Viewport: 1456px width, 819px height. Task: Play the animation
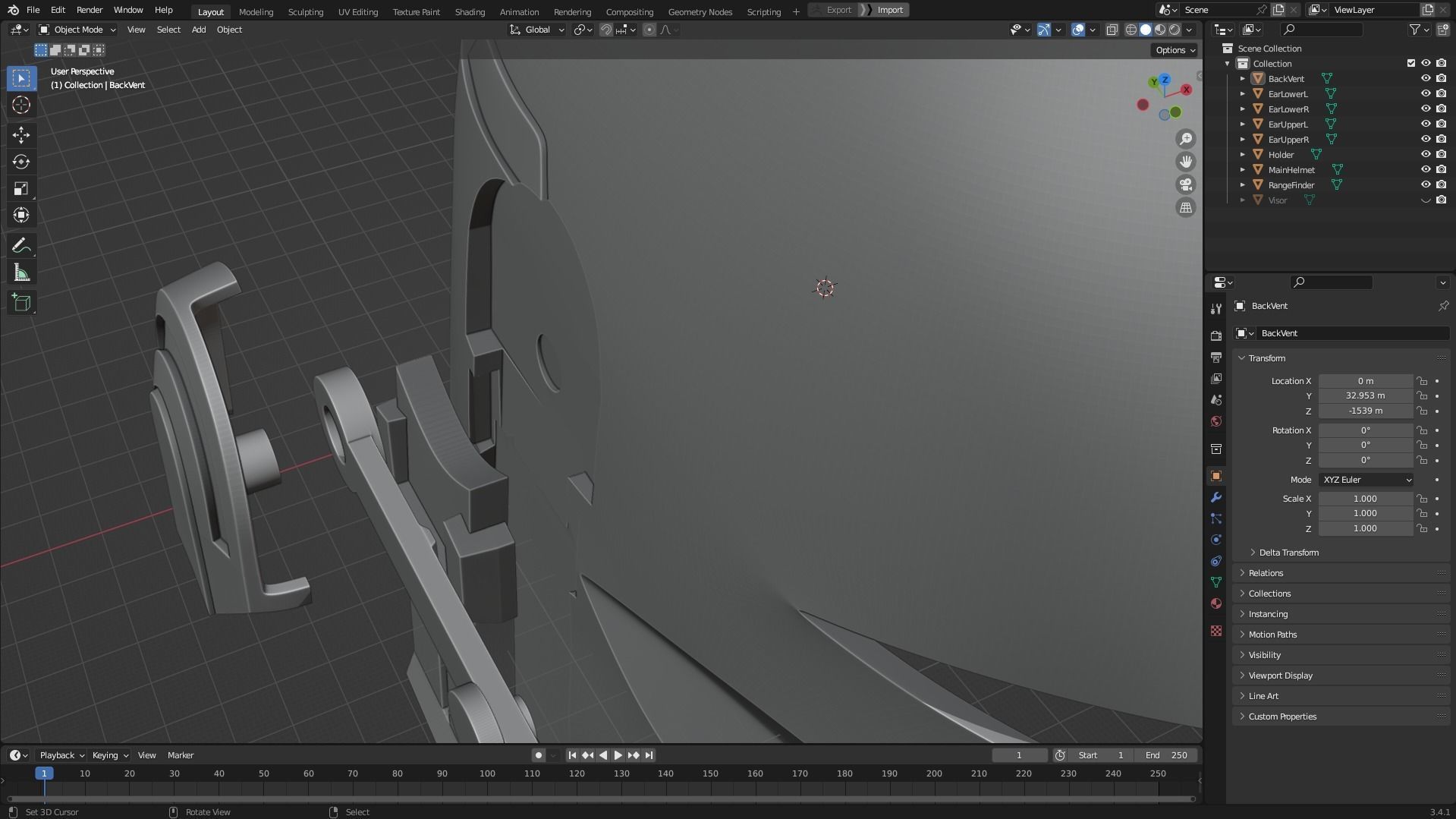pos(618,755)
